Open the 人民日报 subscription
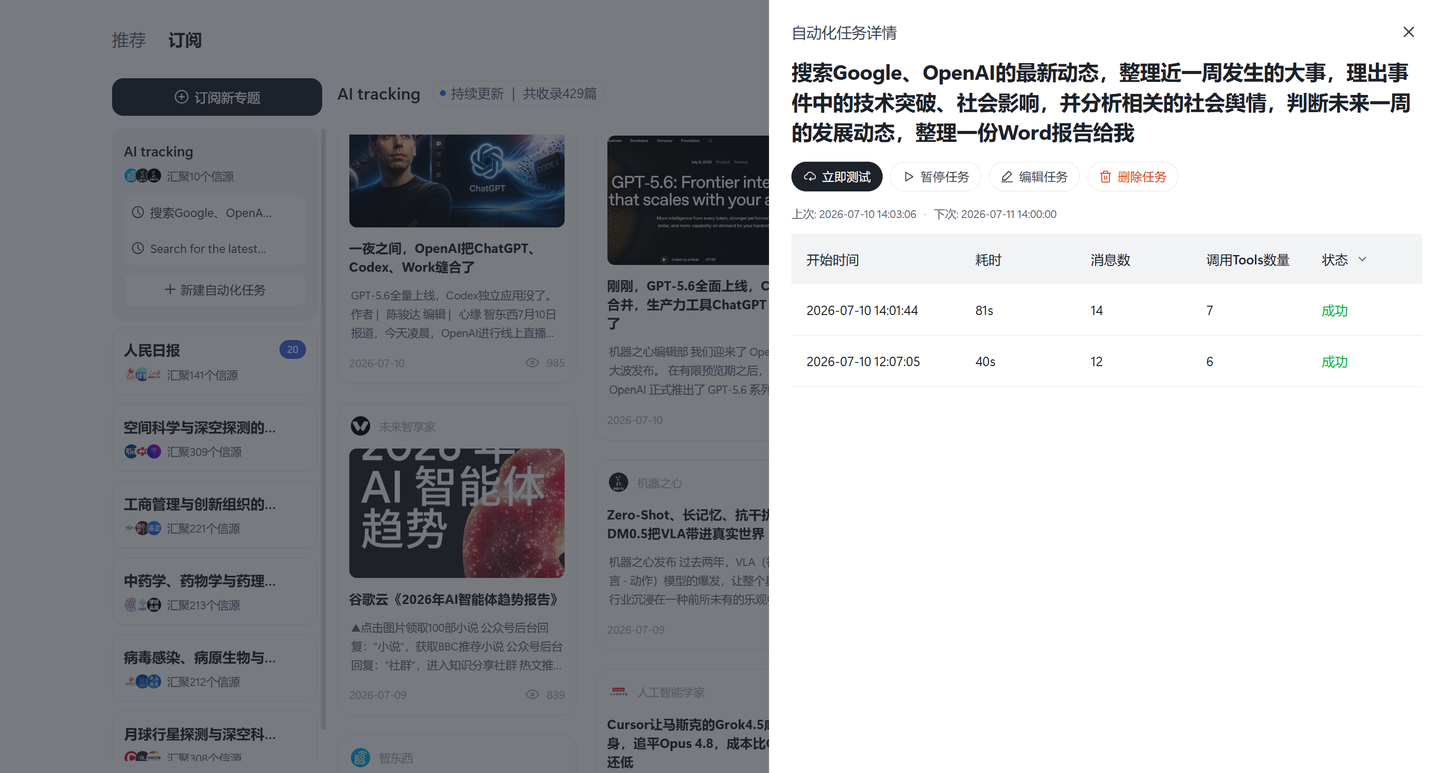Image resolution: width=1440 pixels, height=773 pixels. 215,361
